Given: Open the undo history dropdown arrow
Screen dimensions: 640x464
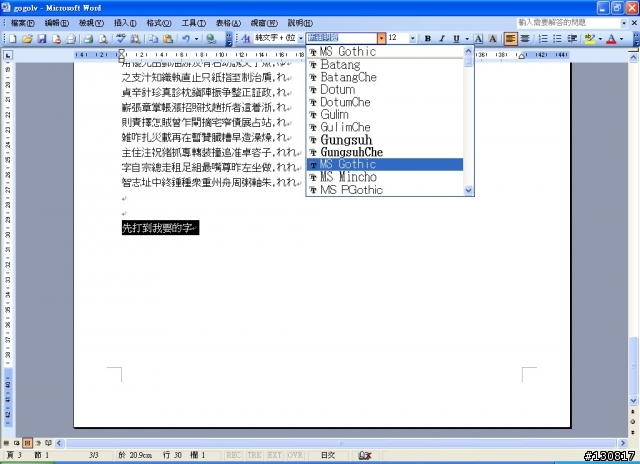Looking at the screenshot, I should (196, 39).
